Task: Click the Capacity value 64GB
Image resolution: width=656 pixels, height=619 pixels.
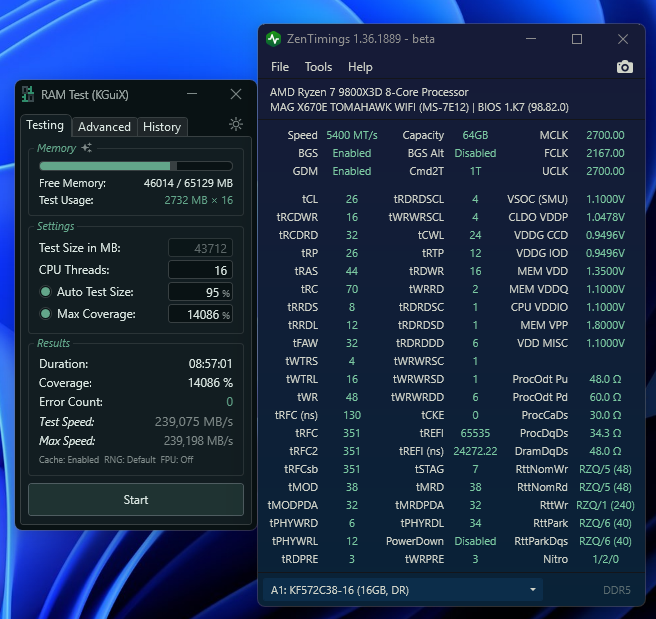Action: (475, 135)
